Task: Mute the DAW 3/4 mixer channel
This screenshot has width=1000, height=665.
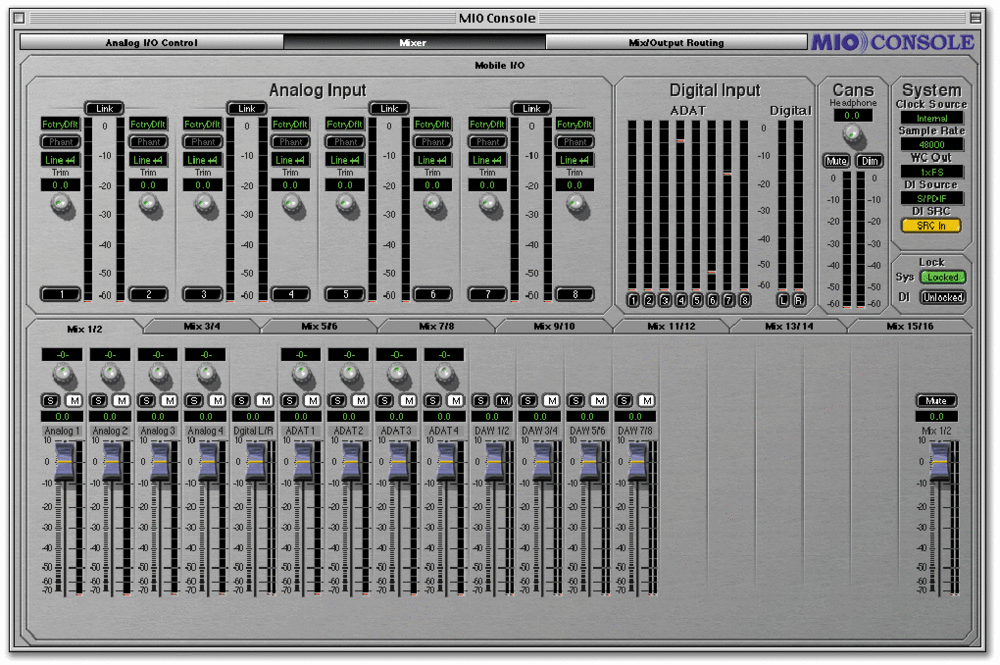Action: [x=552, y=400]
